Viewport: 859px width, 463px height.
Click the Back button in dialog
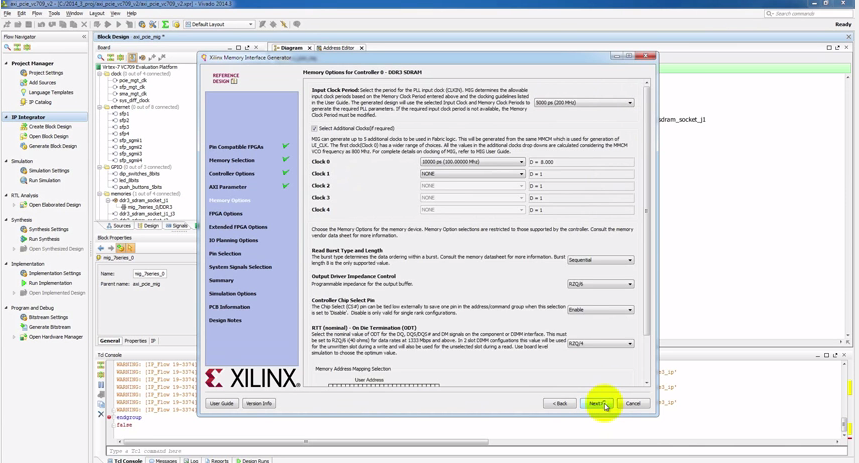click(559, 403)
